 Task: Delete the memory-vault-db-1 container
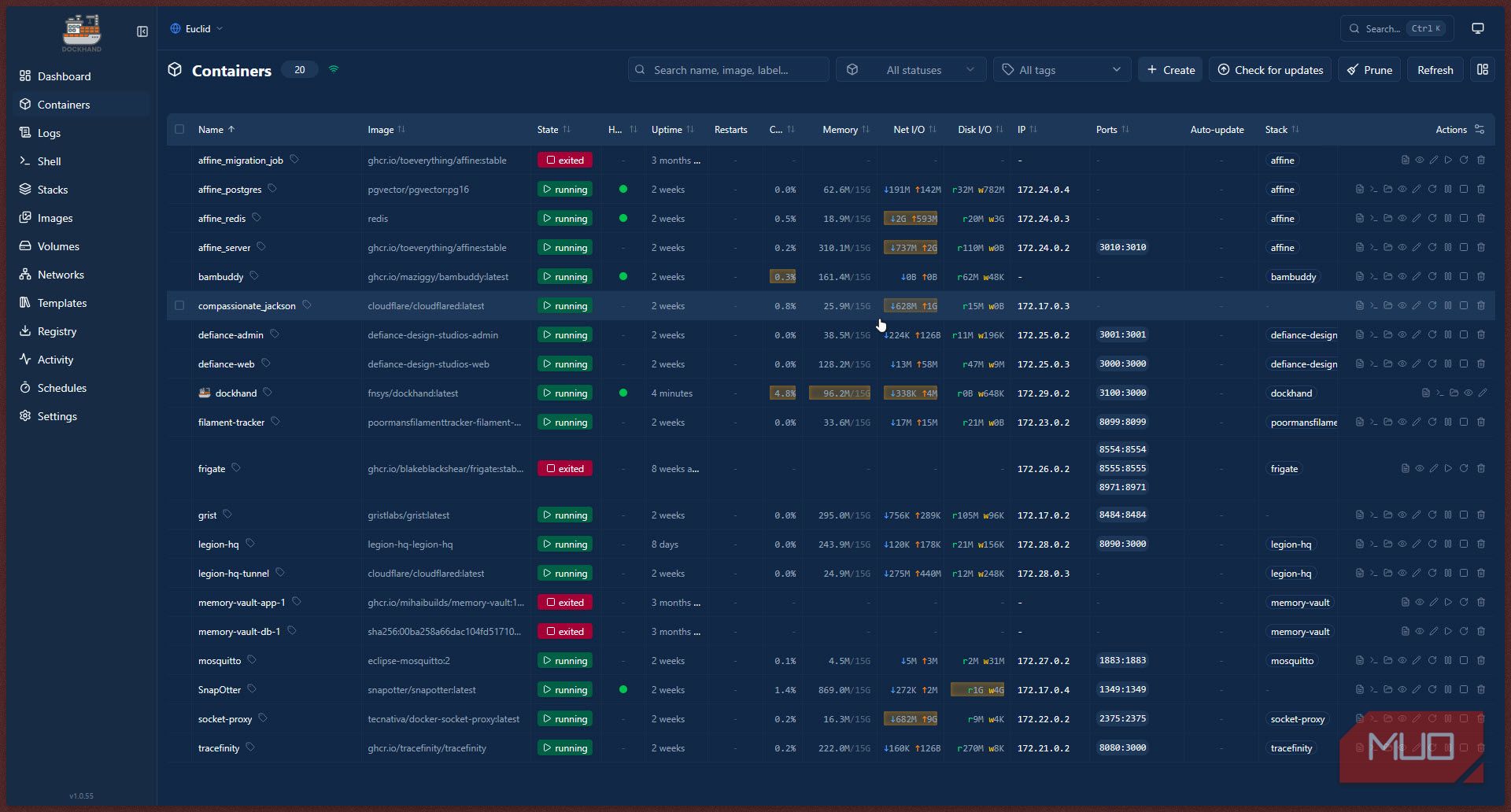point(1481,631)
